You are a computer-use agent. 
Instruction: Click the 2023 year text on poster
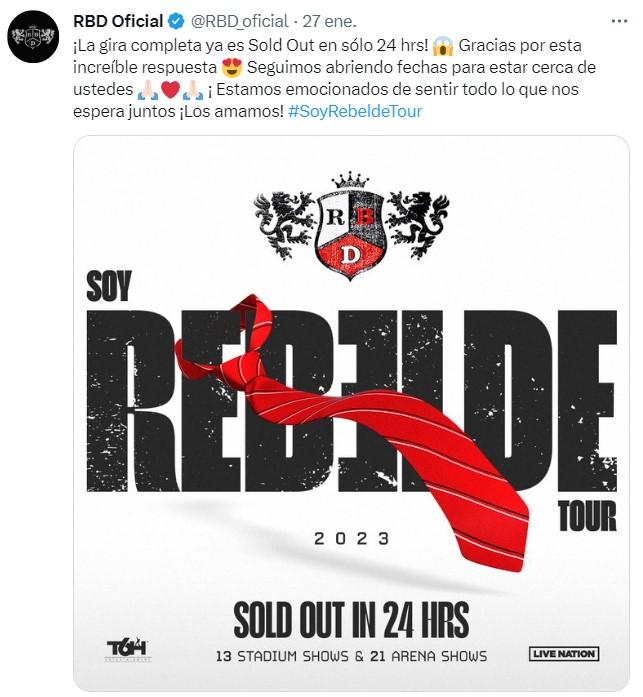[x=351, y=539]
